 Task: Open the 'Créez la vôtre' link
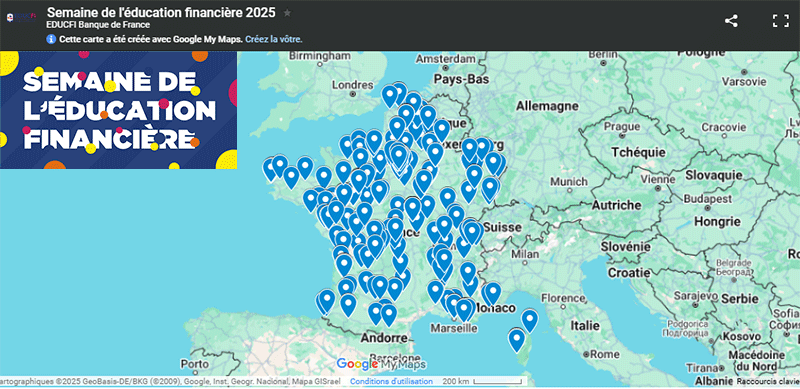274,39
